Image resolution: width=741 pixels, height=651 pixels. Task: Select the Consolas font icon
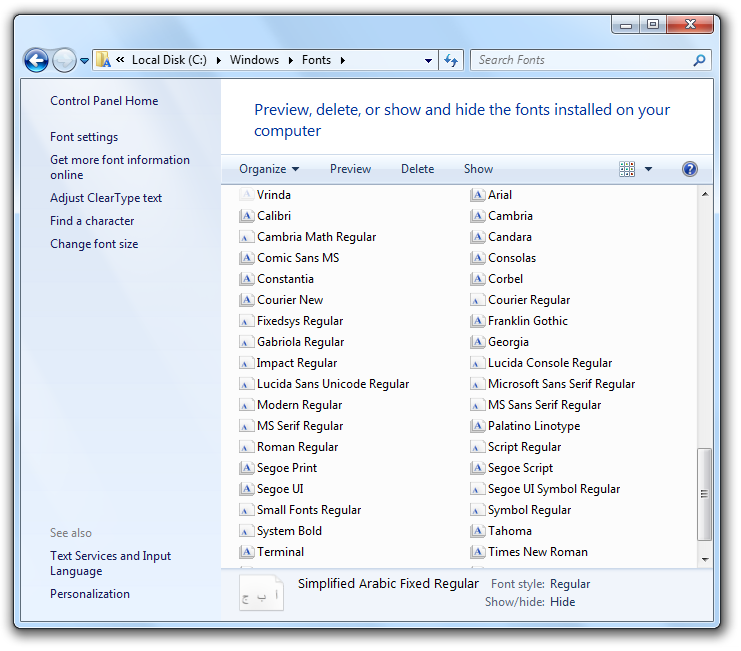(x=477, y=258)
